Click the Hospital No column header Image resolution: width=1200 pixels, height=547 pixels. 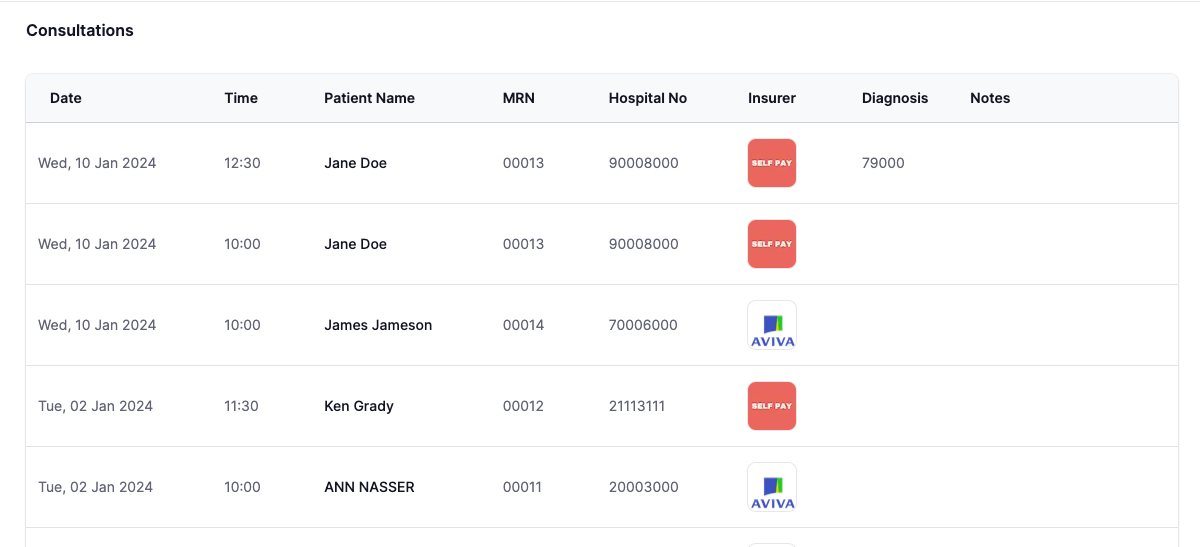[x=648, y=98]
